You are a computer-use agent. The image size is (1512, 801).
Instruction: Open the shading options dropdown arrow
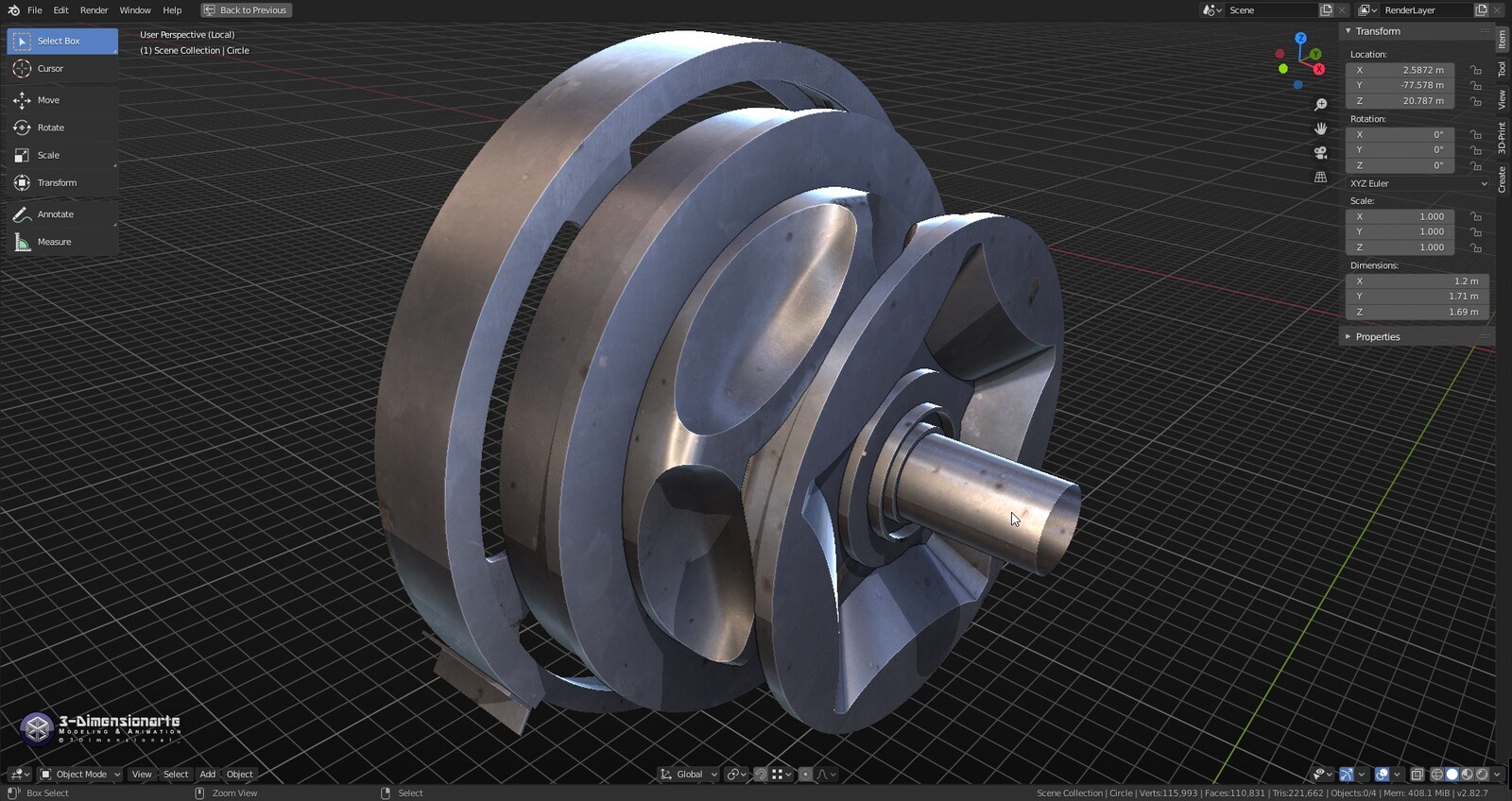(x=1497, y=774)
